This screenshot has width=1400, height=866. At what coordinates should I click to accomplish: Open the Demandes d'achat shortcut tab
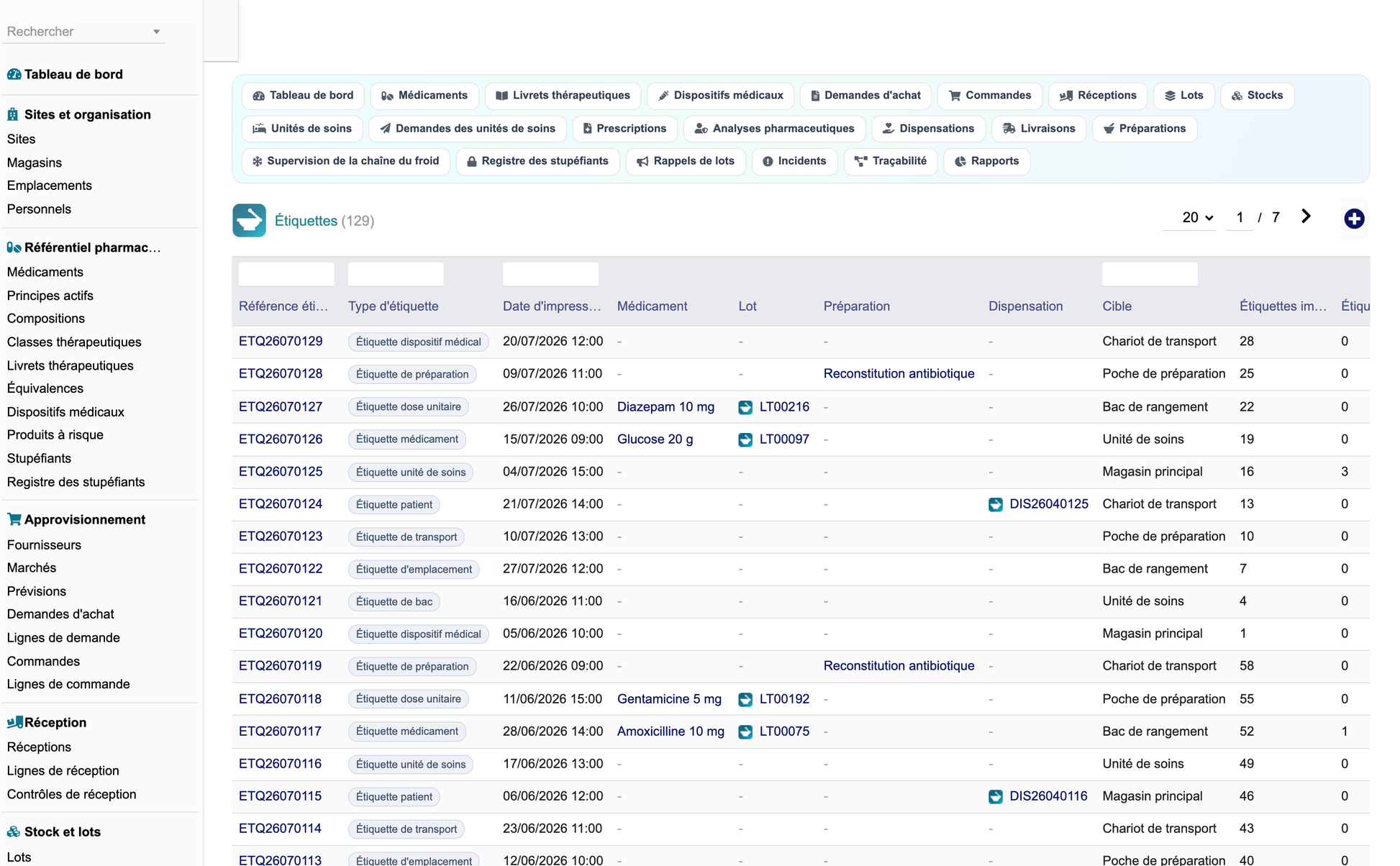point(865,96)
